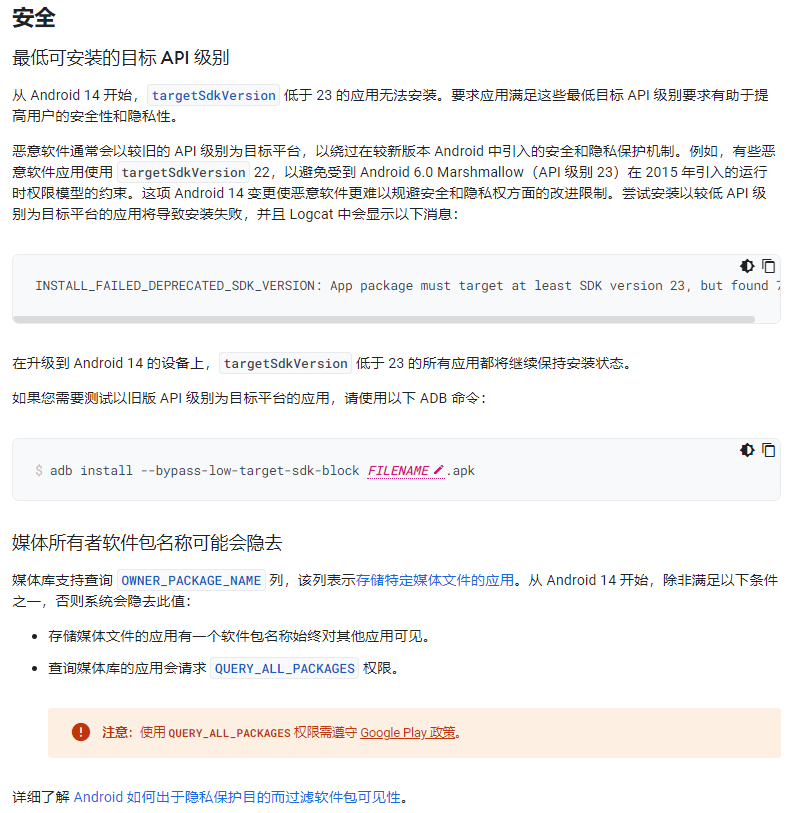Screen dimensions: 789x813
Task: Copy the INSTALL_FAILED_DEPRECATED_SDK_VERSION code snippet
Action: pos(768,267)
